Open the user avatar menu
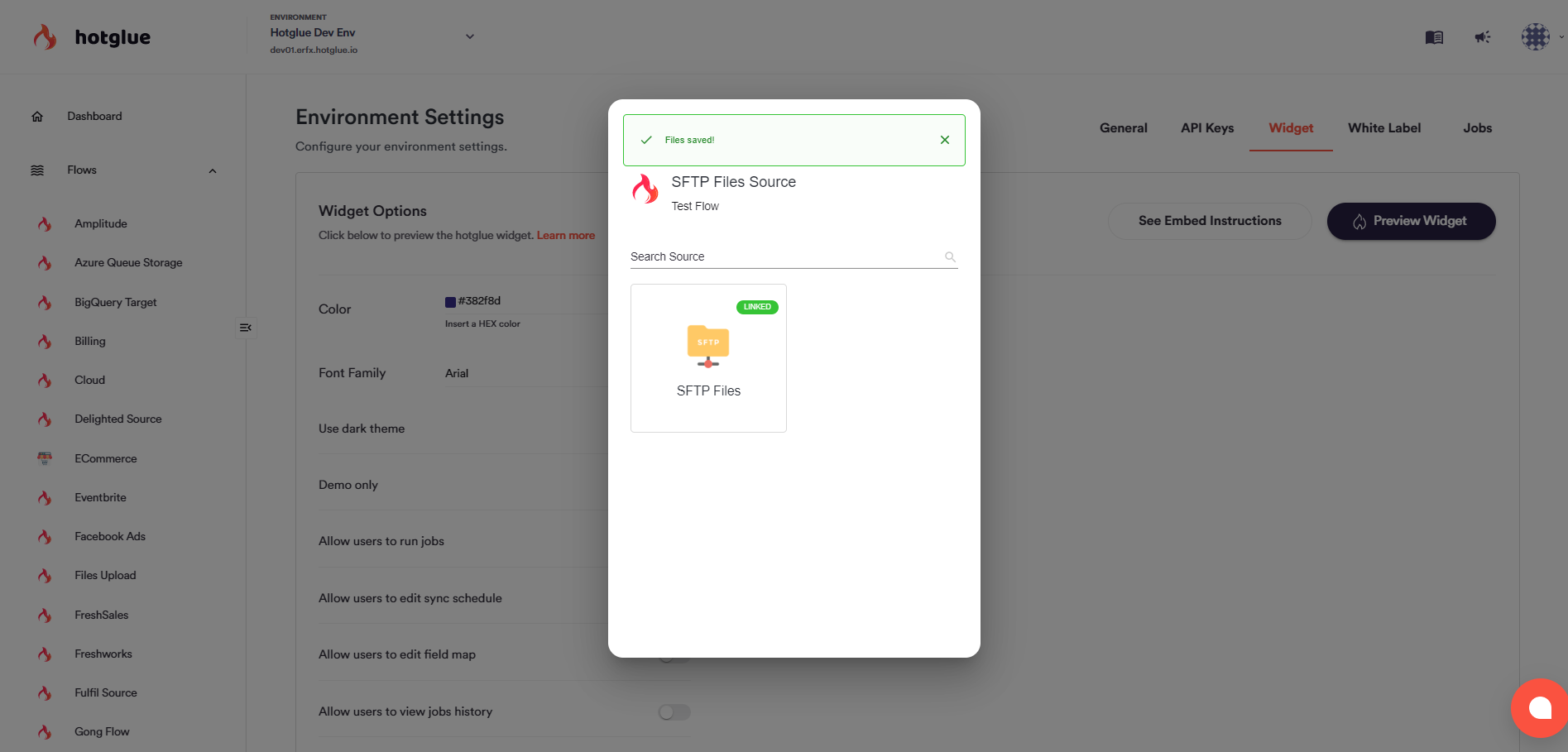The width and height of the screenshot is (1568, 752). point(1536,36)
